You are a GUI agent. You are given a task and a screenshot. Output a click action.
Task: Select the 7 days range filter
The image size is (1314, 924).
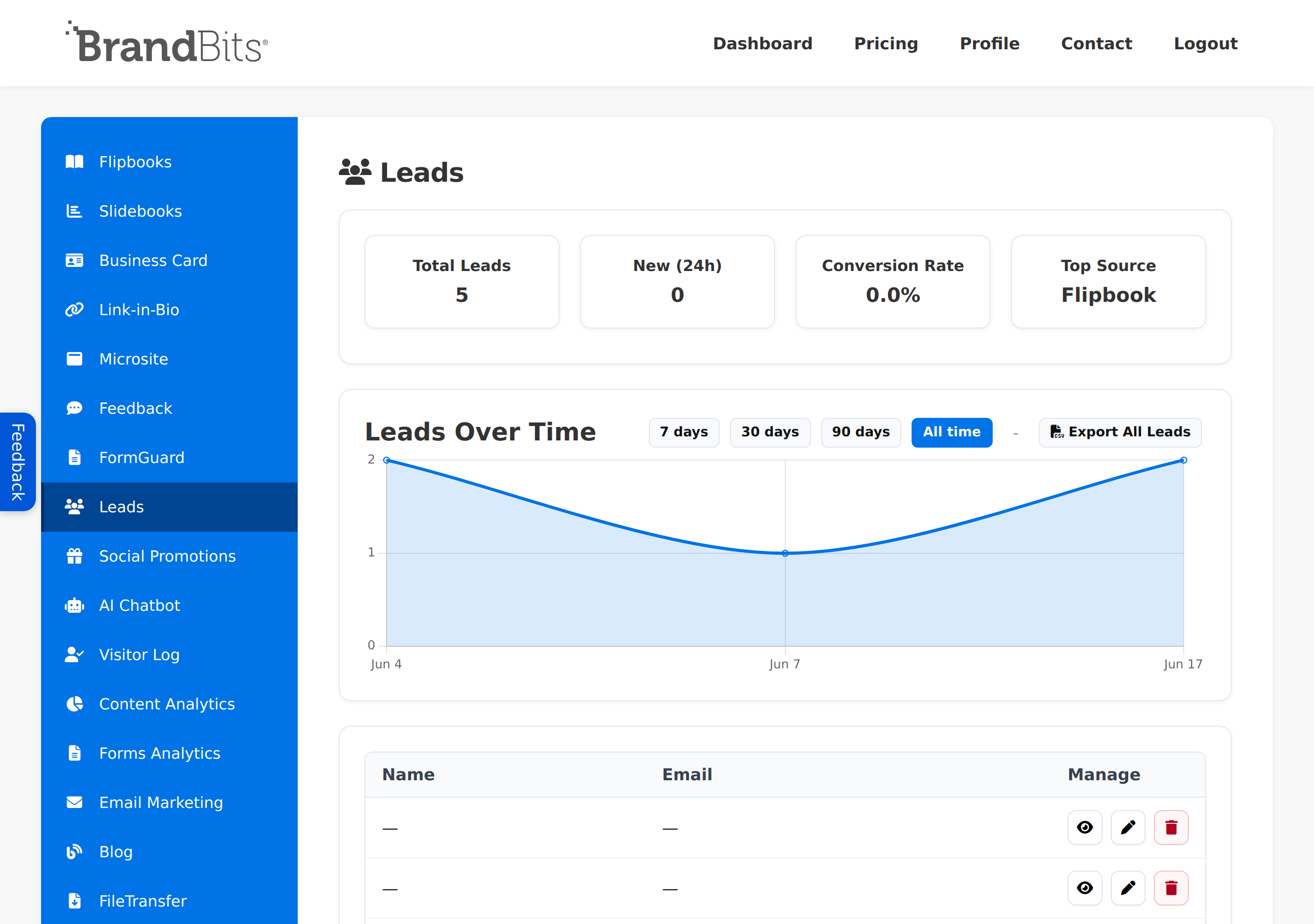[x=684, y=432]
